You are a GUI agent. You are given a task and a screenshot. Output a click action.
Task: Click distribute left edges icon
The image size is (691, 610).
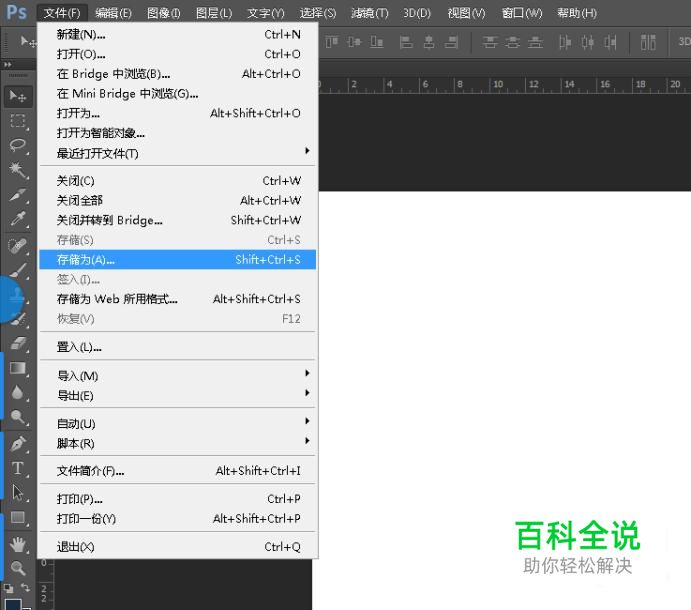(565, 42)
